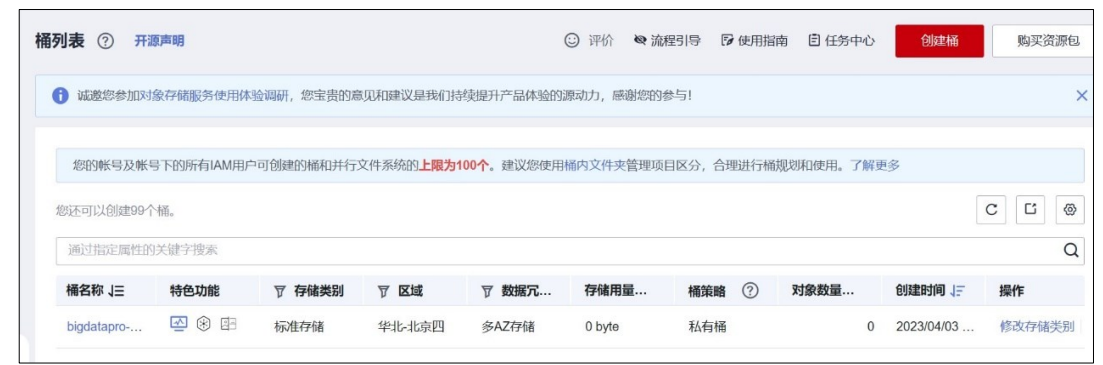Click the 特色功能 column header
The image size is (1103, 365).
(x=195, y=290)
